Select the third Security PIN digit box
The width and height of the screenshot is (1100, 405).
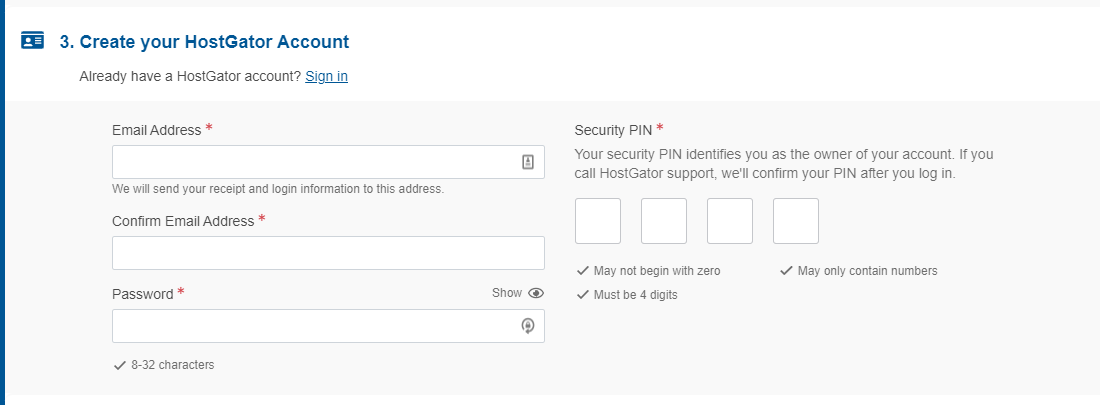(x=730, y=221)
